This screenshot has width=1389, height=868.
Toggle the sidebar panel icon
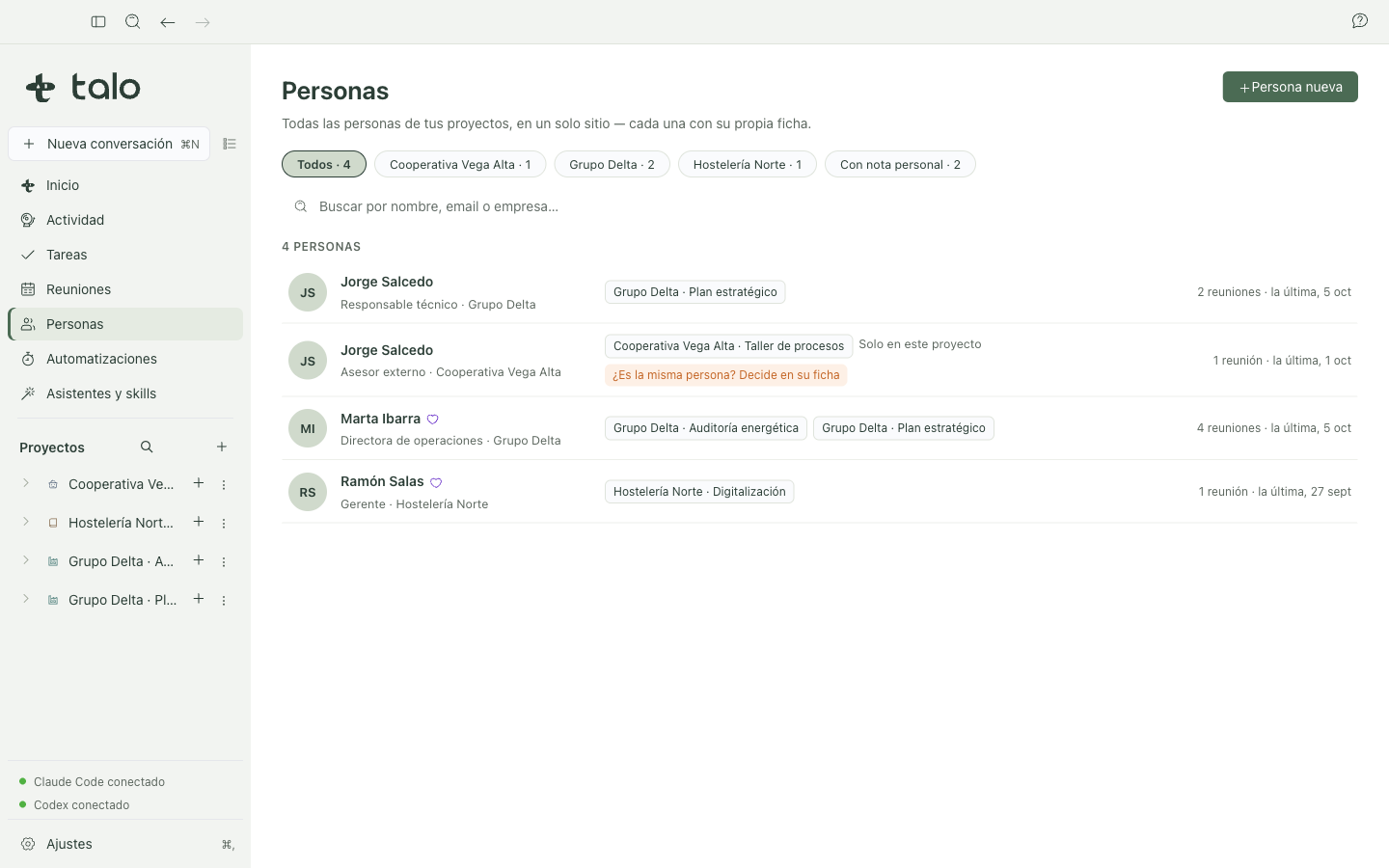pos(98,22)
